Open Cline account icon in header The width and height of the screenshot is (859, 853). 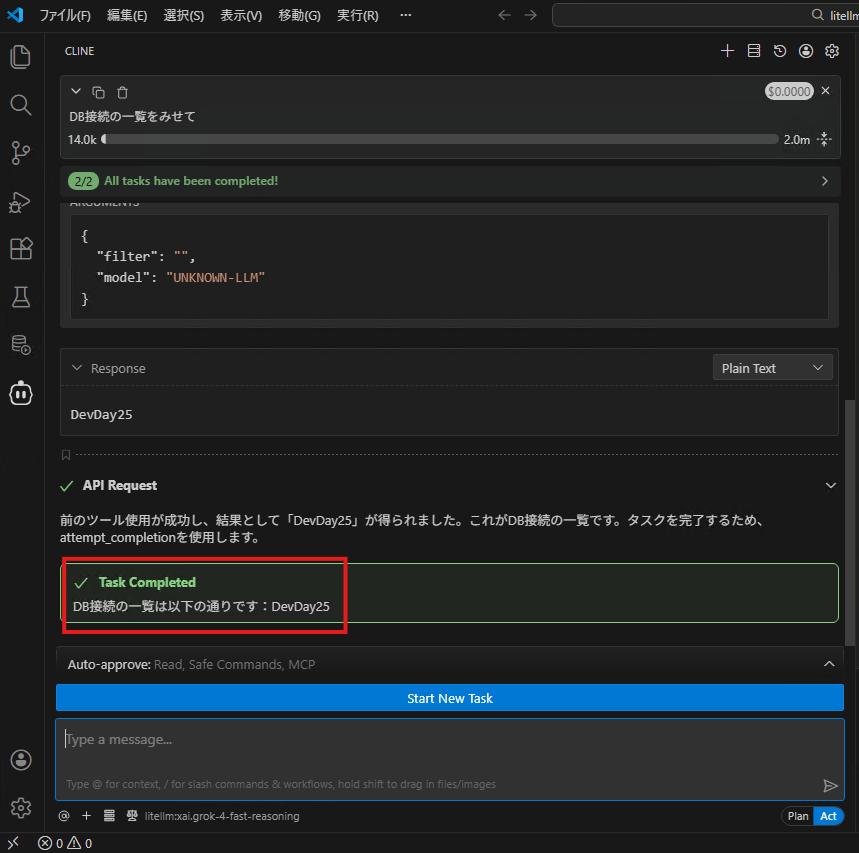tap(806, 51)
